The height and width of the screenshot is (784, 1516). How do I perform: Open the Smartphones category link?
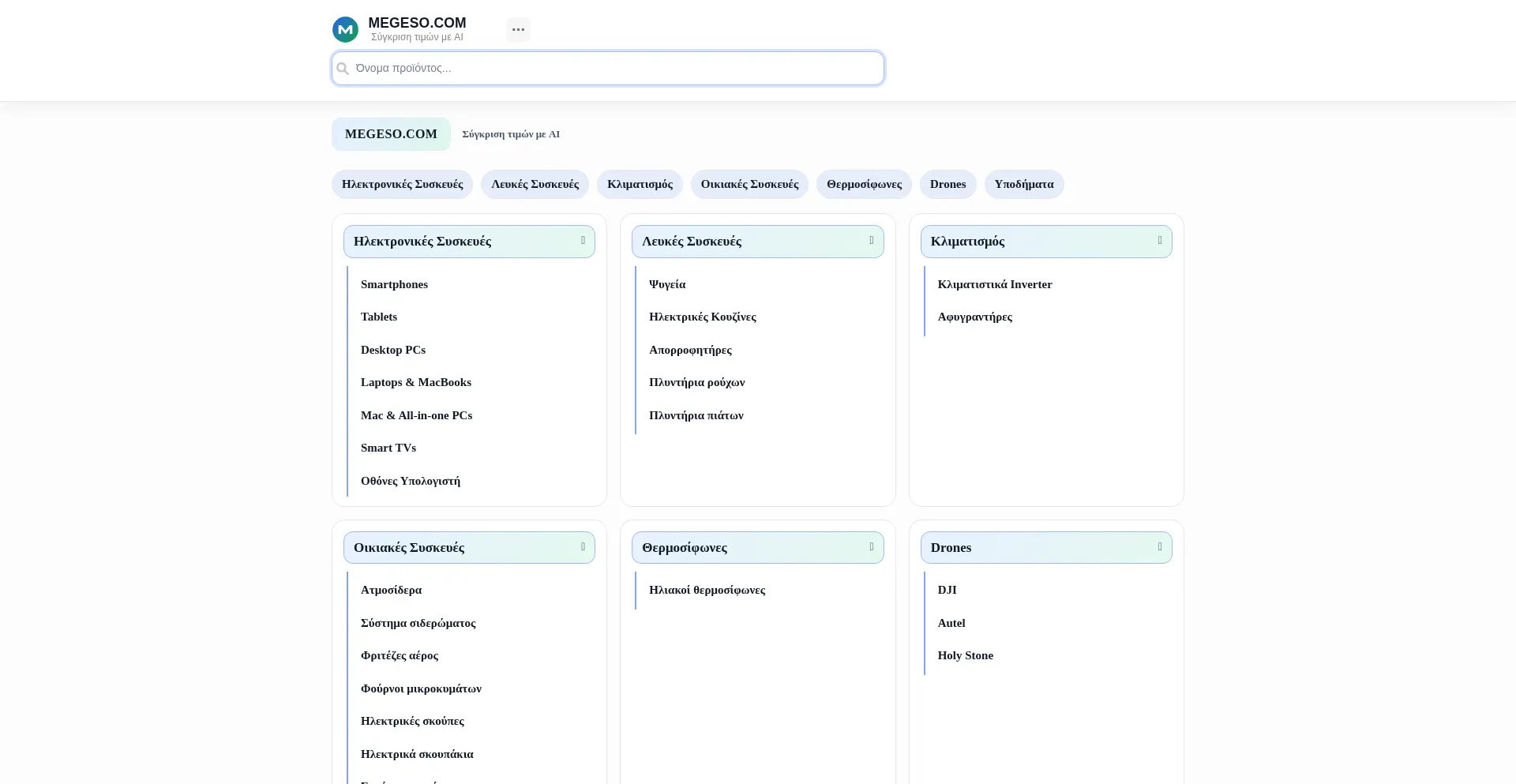[394, 284]
